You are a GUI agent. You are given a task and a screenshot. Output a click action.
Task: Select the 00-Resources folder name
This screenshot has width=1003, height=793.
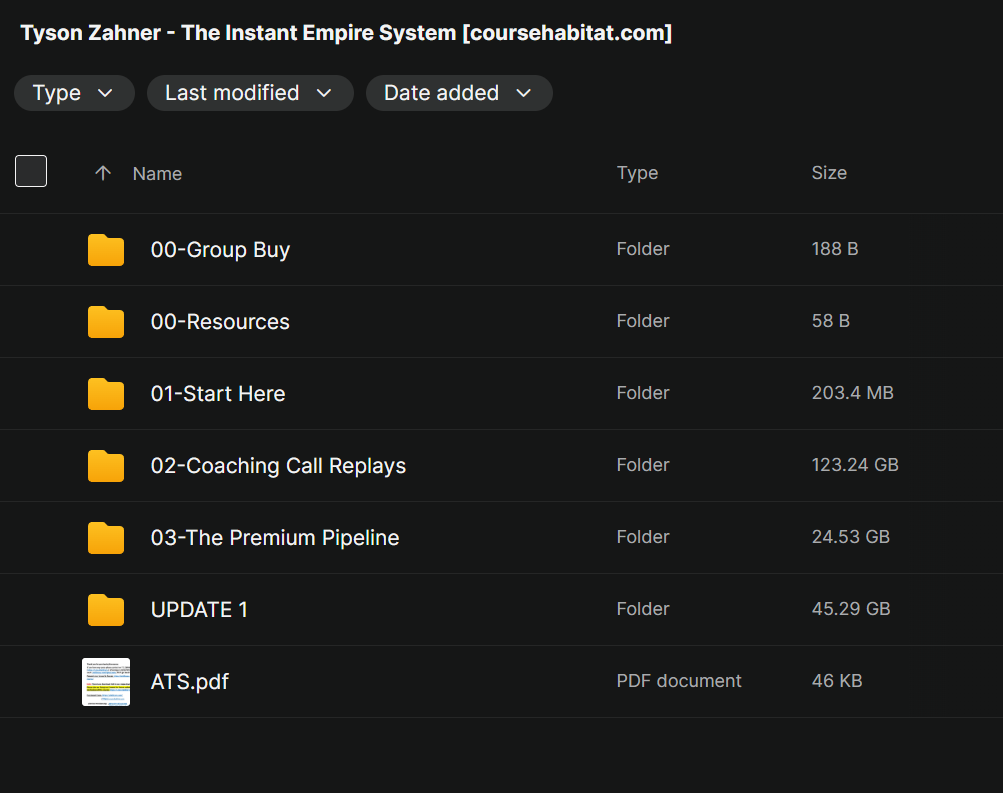(x=220, y=322)
